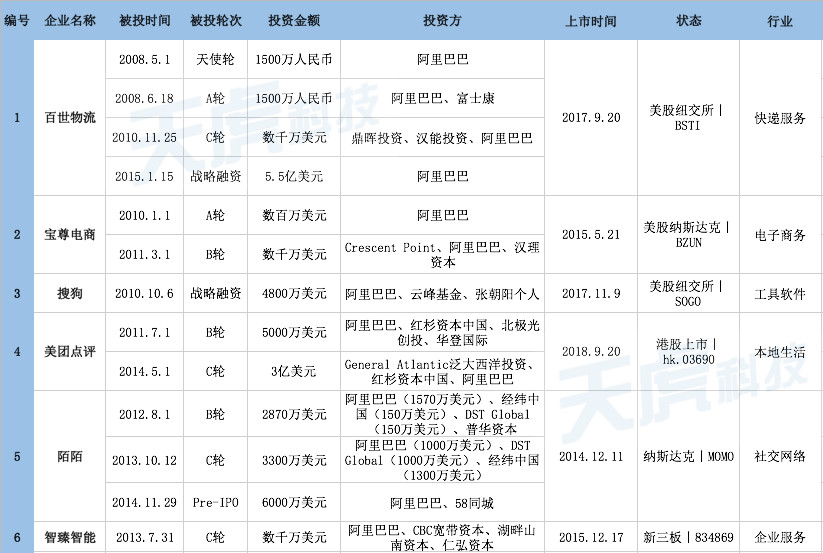Click the 数百万美元 amount cell
Viewport: 823px width, 553px height.
[x=294, y=215]
